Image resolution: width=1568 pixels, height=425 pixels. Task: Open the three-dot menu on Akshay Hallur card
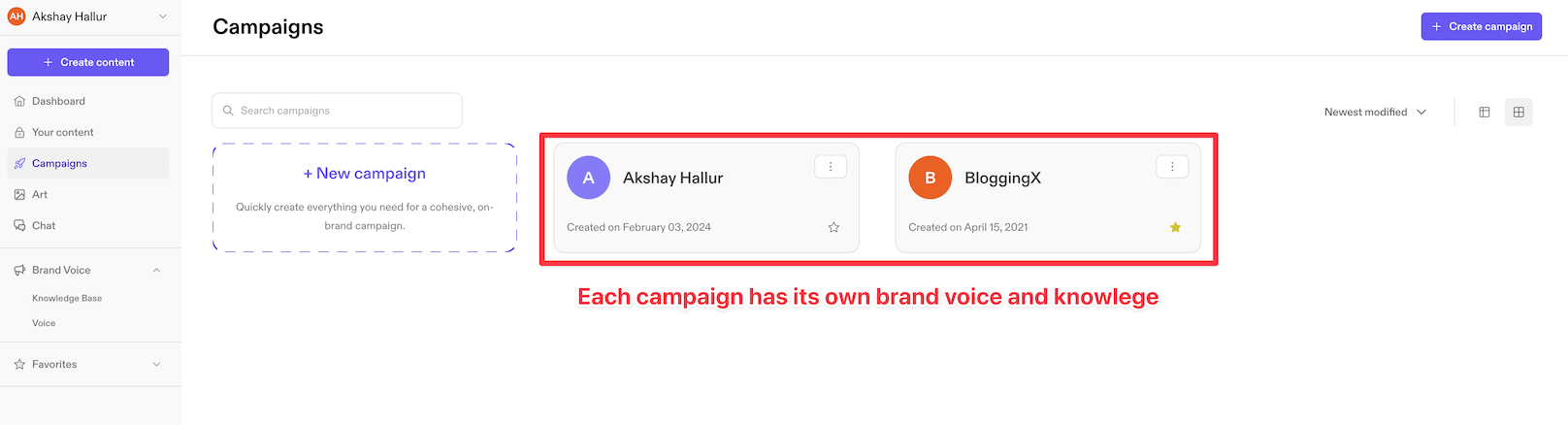tap(831, 167)
